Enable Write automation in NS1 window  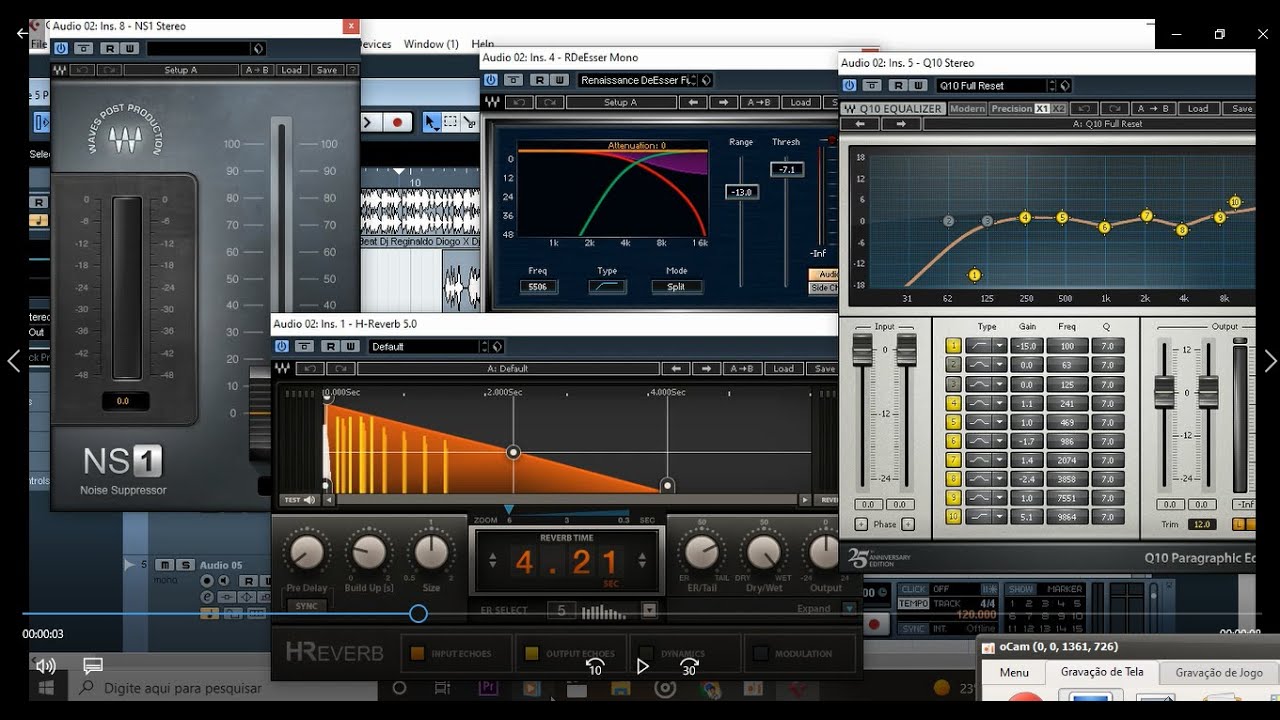pos(129,48)
